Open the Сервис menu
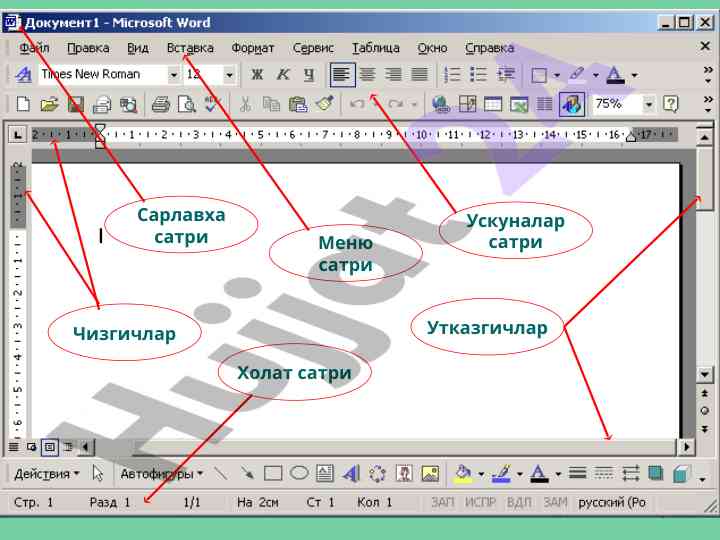Screen dimensions: 720x540 click(x=313, y=48)
